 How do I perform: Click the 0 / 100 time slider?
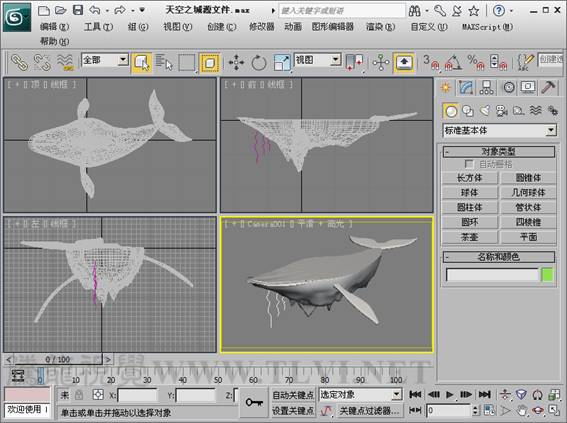[58, 359]
